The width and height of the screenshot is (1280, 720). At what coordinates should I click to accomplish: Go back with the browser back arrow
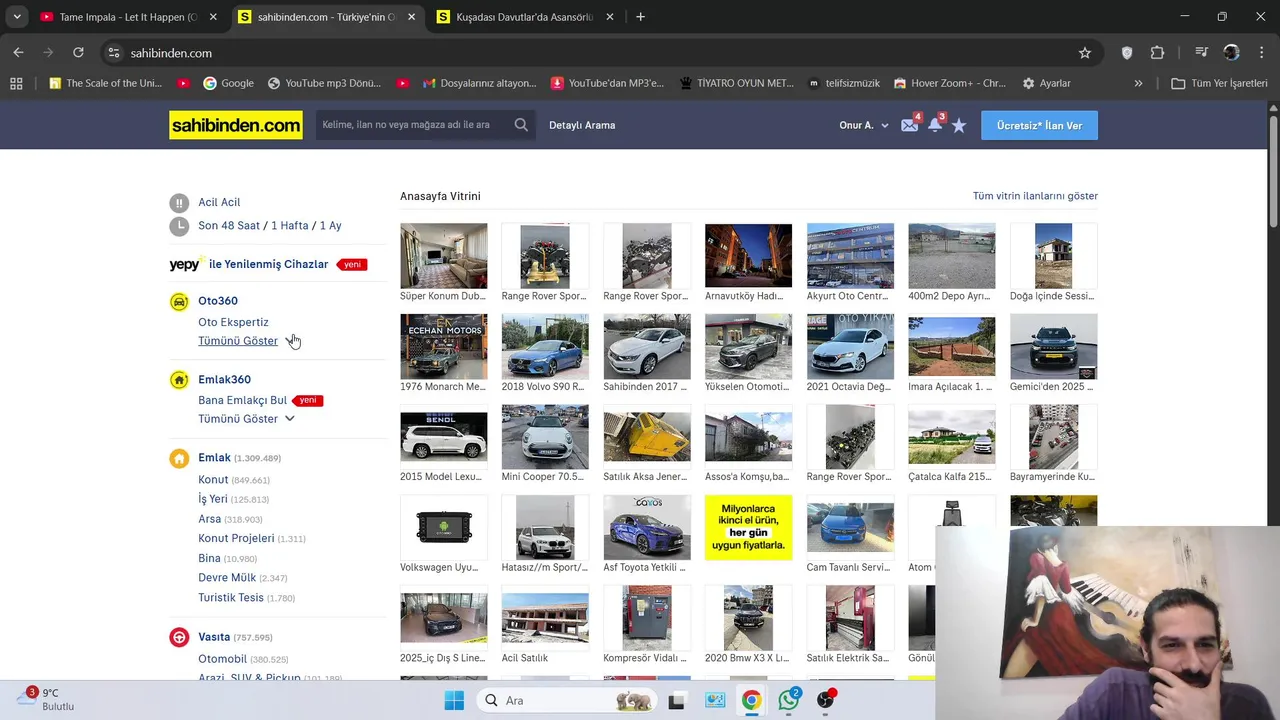coord(18,53)
